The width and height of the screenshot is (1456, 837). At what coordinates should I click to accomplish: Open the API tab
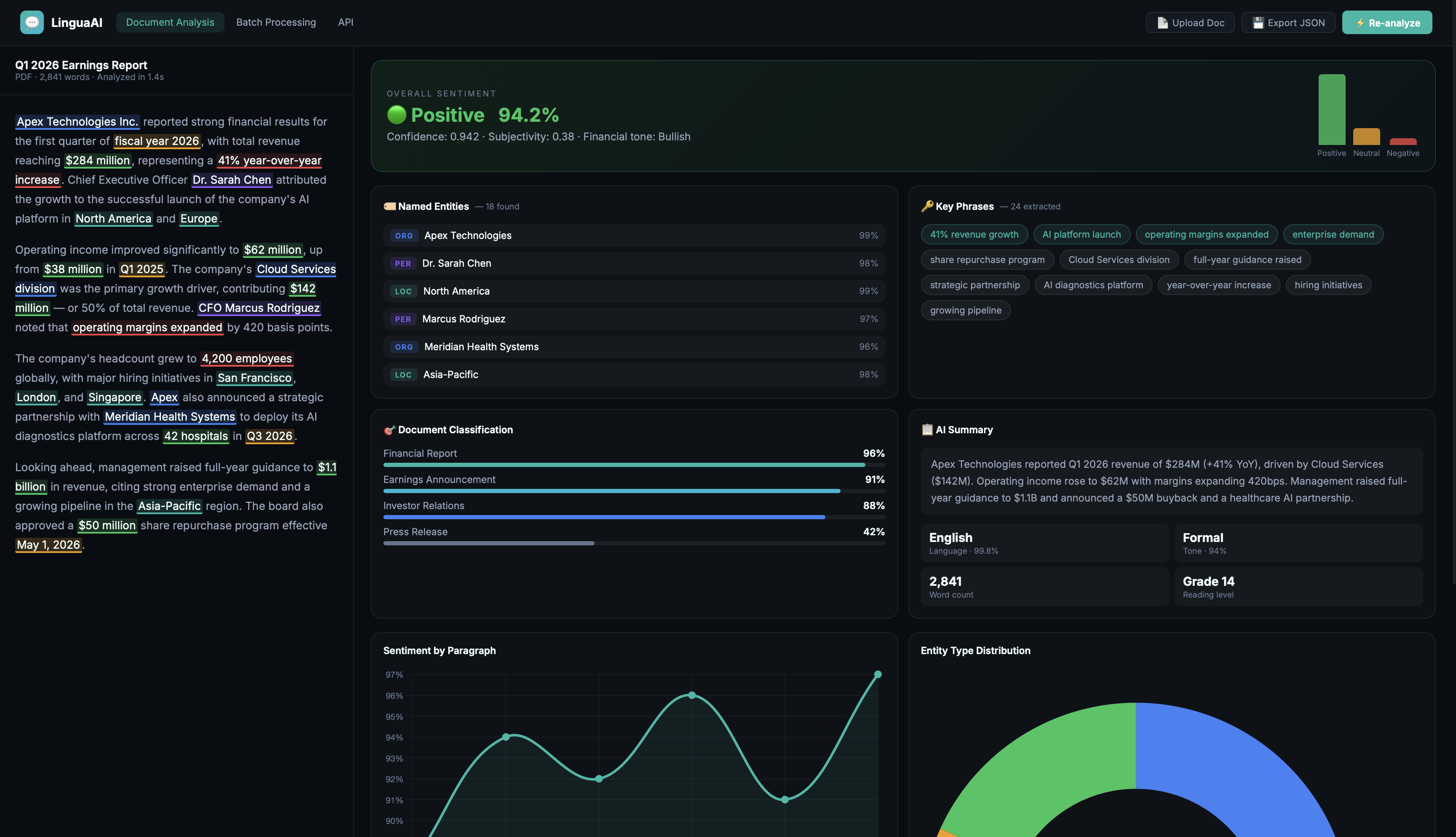coord(345,22)
